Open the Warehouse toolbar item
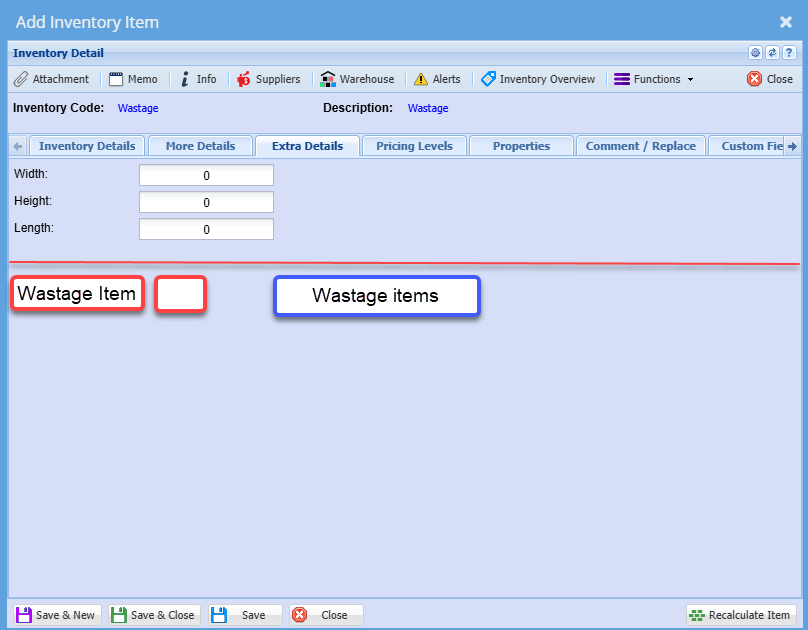Image resolution: width=808 pixels, height=630 pixels. click(x=357, y=79)
